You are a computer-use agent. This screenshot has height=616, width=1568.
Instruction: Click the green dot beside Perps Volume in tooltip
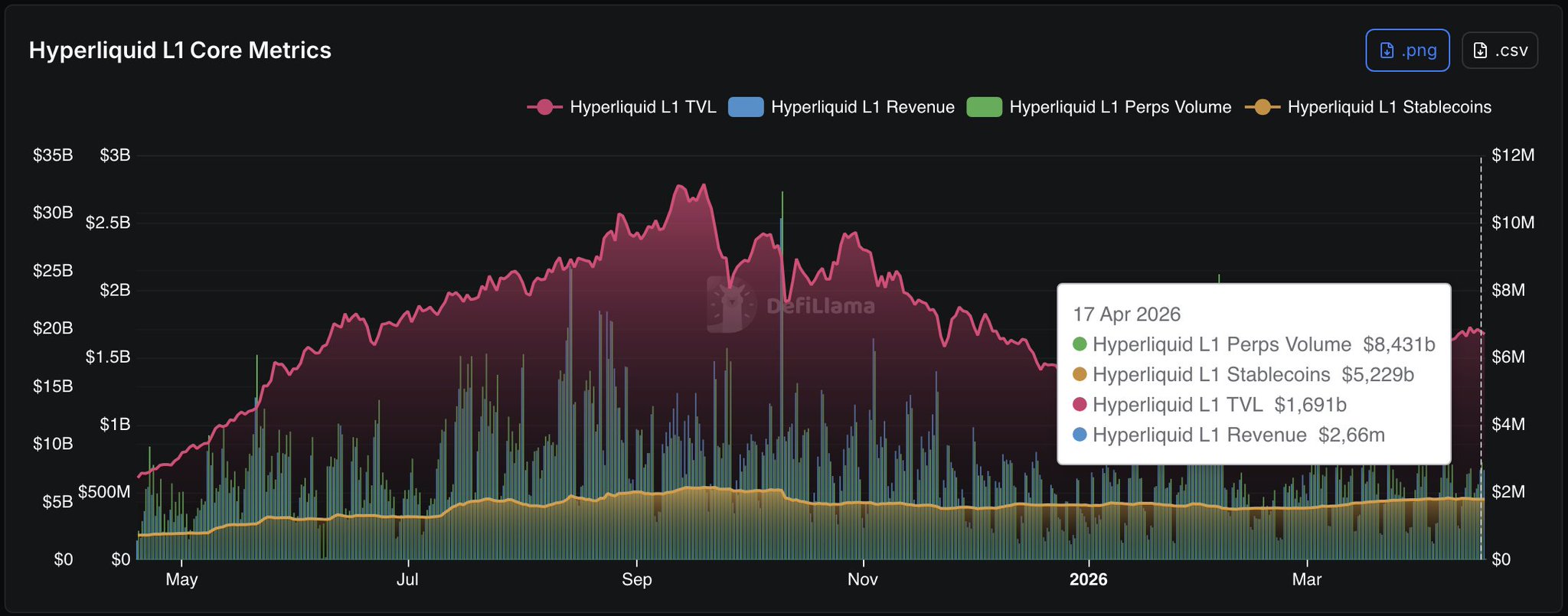tap(1080, 344)
